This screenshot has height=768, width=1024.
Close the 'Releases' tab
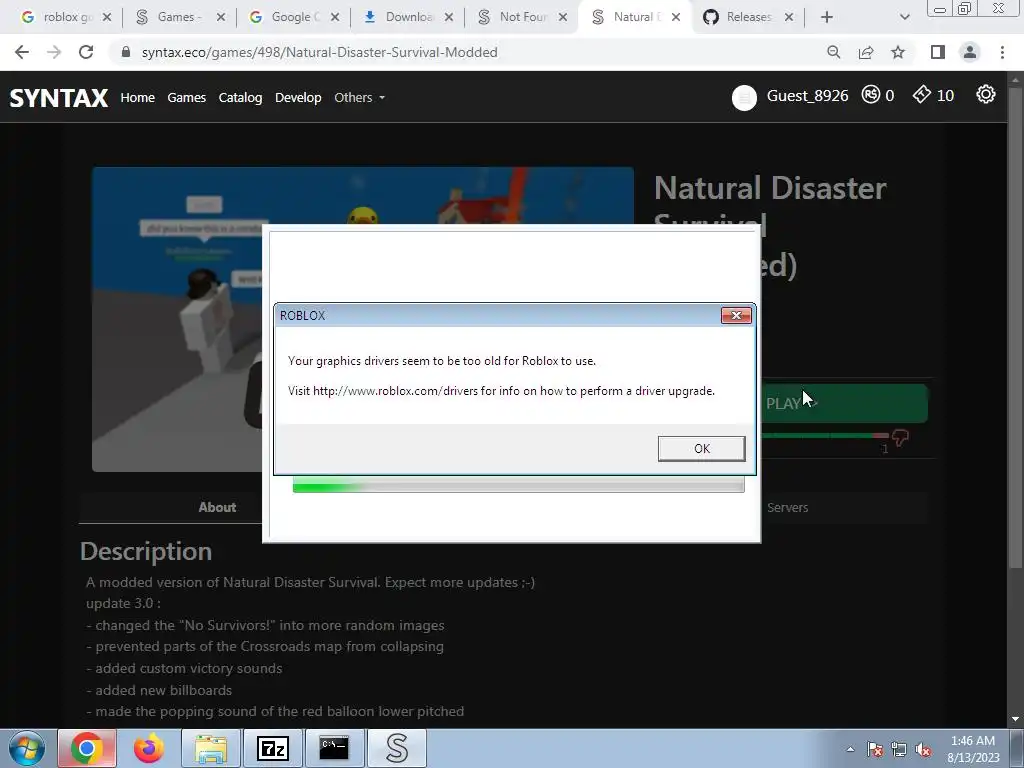[789, 17]
